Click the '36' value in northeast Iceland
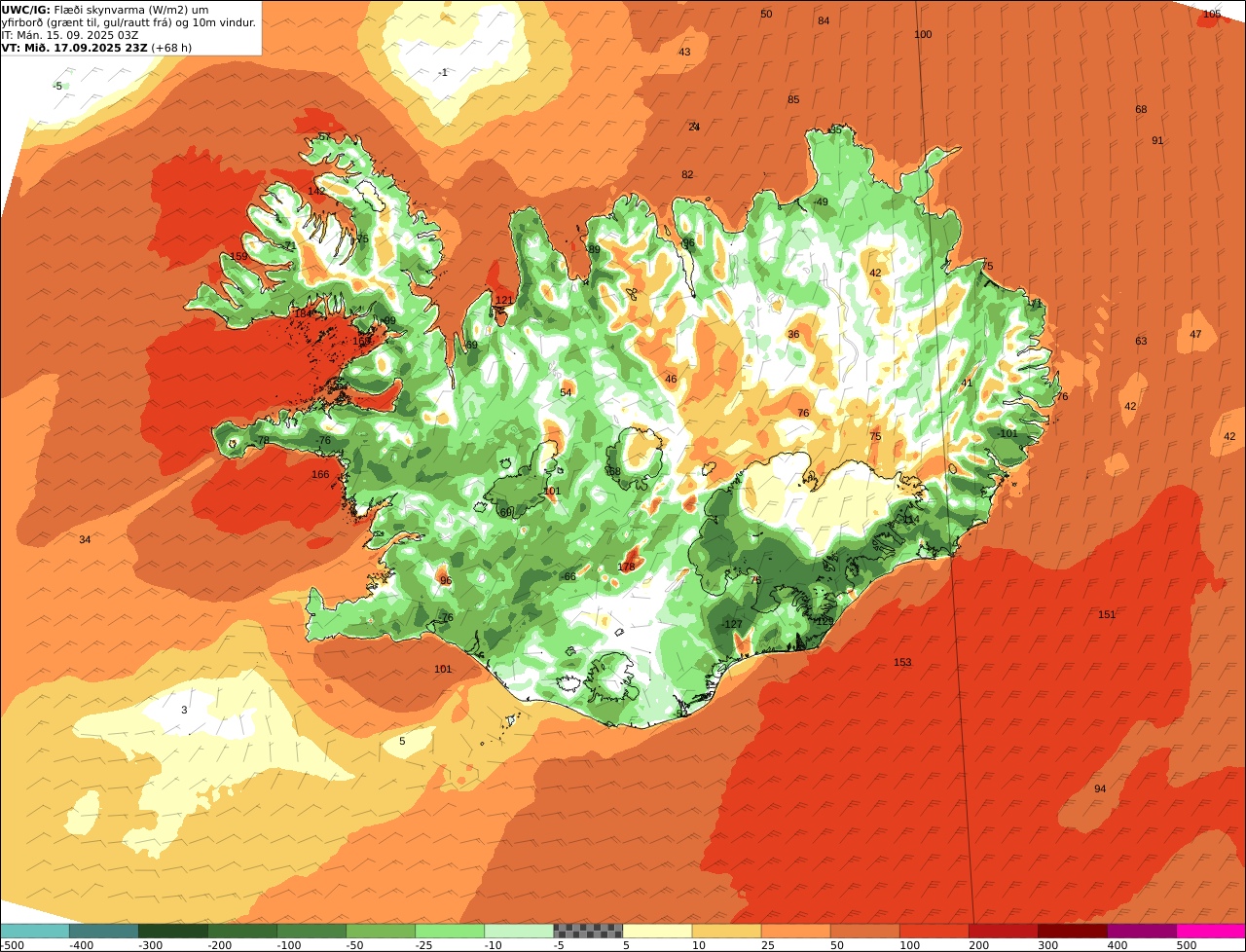This screenshot has width=1246, height=952. coord(793,334)
